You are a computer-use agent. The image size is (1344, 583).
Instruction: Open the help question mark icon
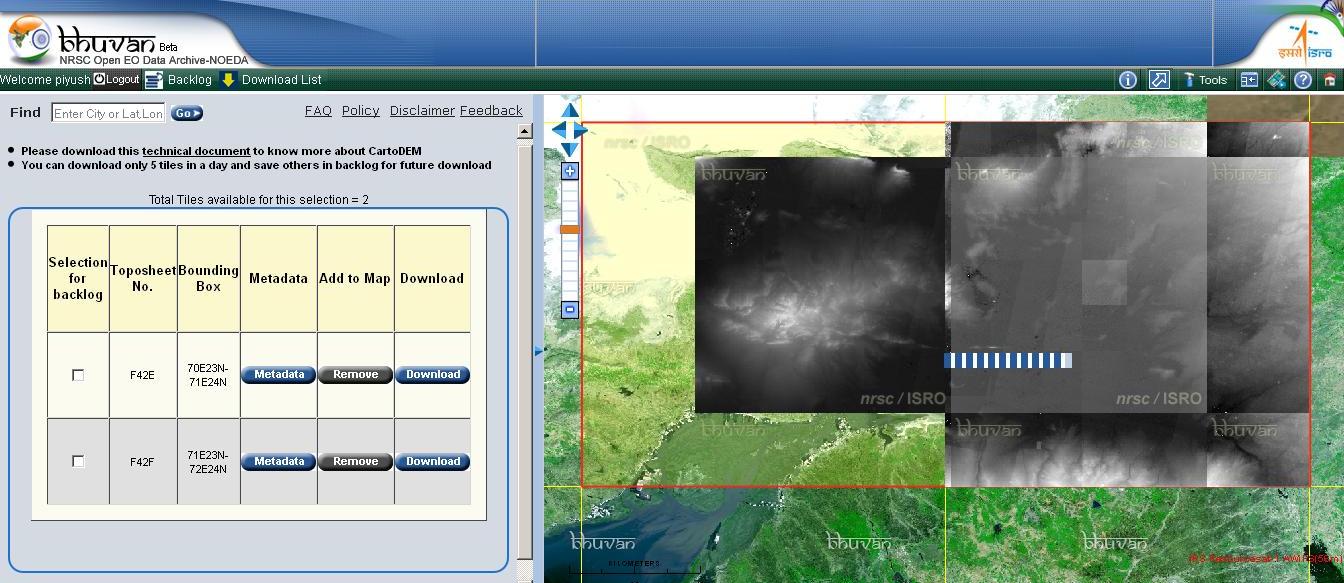(x=1303, y=80)
